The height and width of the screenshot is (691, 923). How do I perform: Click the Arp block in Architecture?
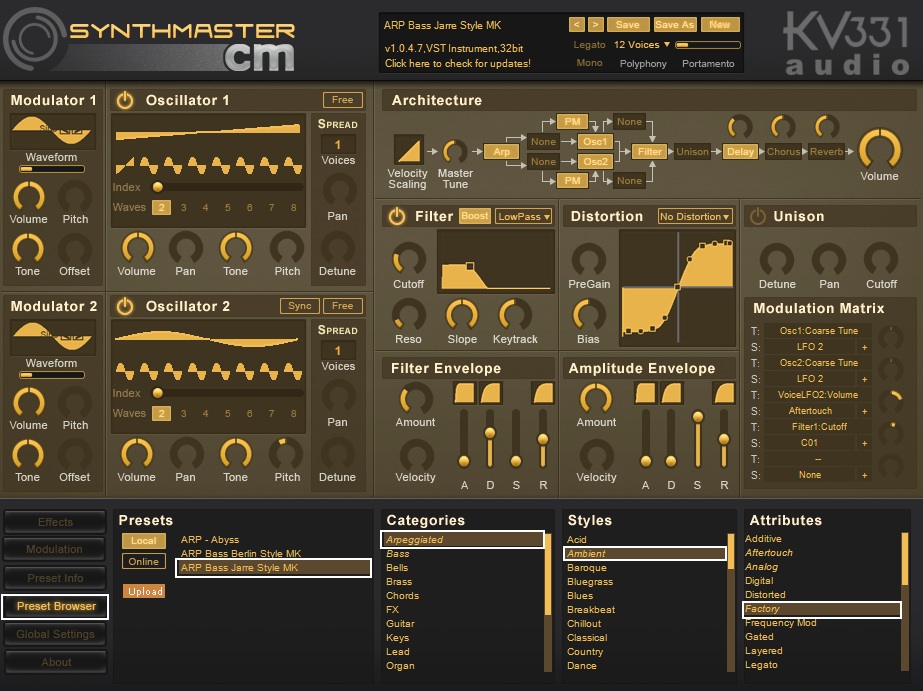(502, 152)
